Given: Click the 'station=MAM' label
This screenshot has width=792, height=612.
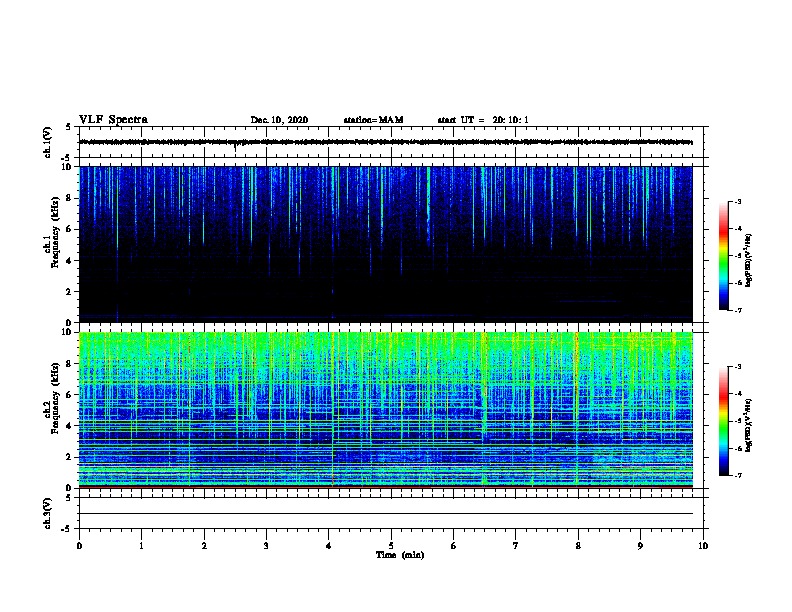Looking at the screenshot, I should pyautogui.click(x=373, y=120).
